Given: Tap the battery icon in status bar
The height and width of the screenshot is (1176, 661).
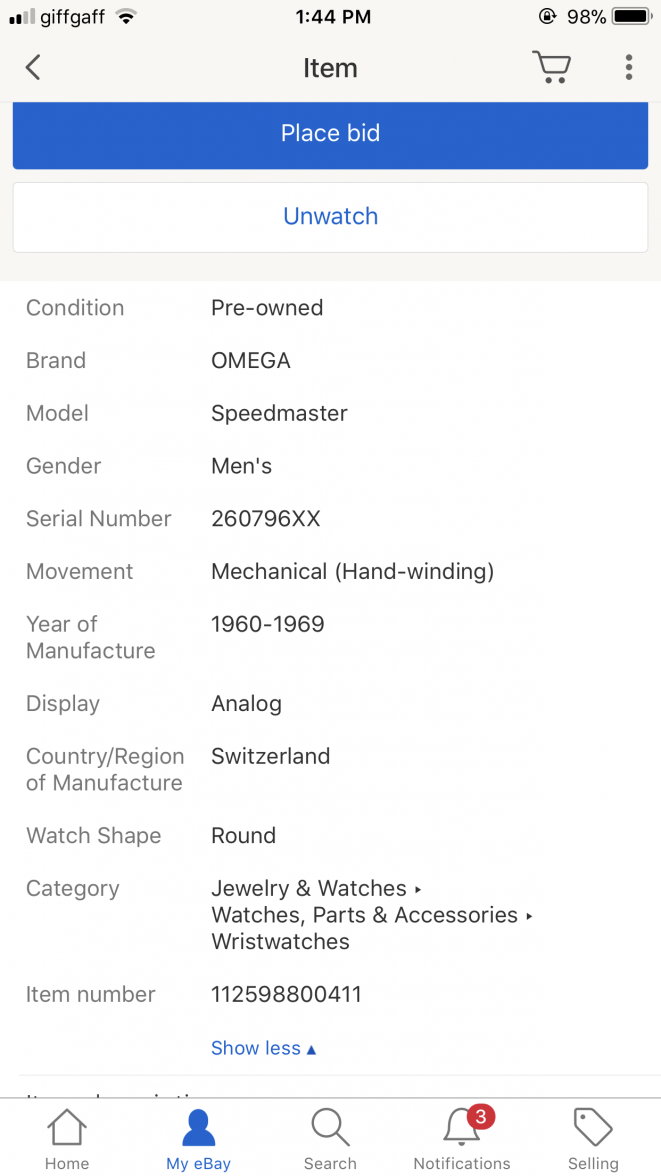Looking at the screenshot, I should 631,17.
